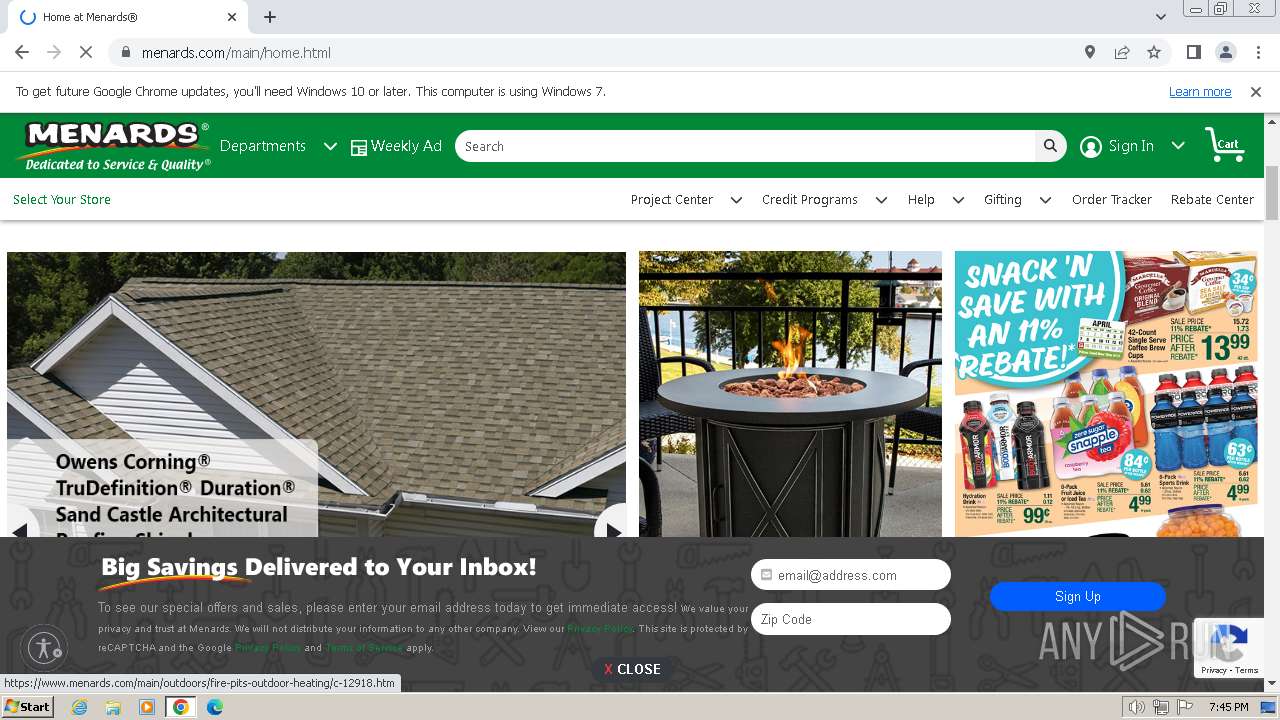Screen dimensions: 1280x720
Task: Open the Order Tracker page
Action: (1112, 200)
